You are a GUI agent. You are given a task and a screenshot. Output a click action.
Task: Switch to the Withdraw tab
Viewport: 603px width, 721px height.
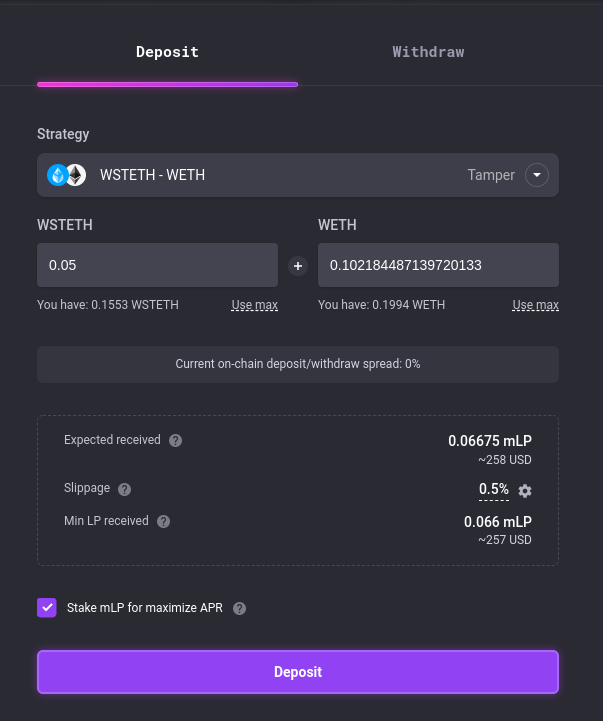click(x=428, y=52)
